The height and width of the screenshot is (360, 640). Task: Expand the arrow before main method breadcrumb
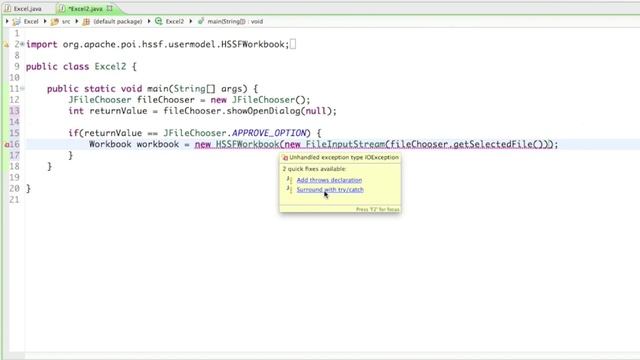pos(191,21)
